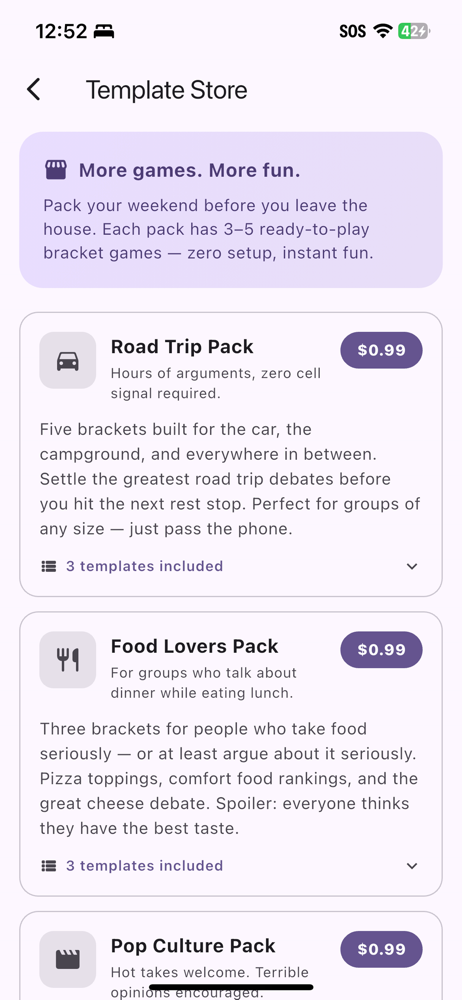The width and height of the screenshot is (462, 1000).
Task: Buy Food Lovers Pack for $0.99
Action: [382, 650]
